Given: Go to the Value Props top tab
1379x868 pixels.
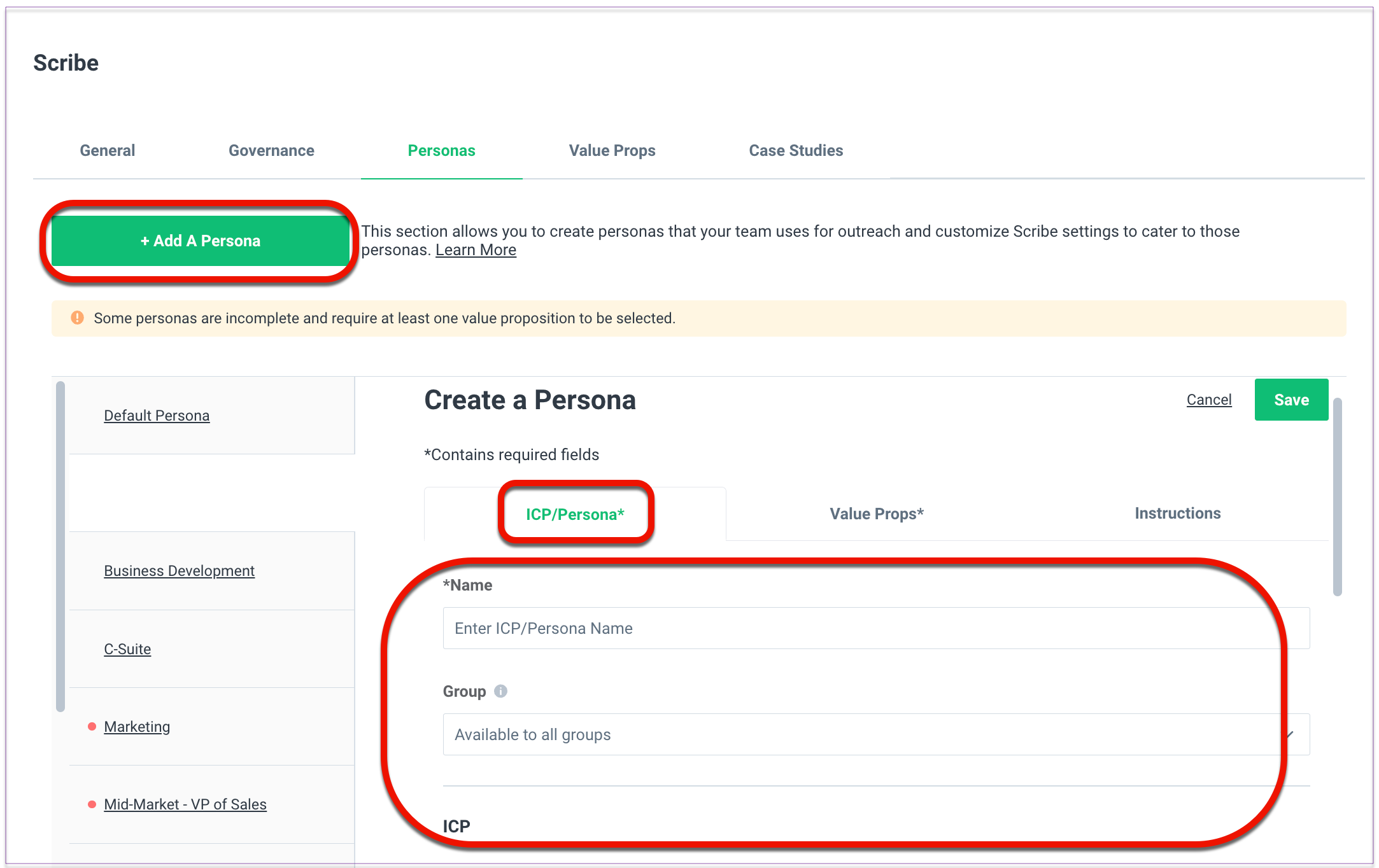Looking at the screenshot, I should [x=612, y=151].
